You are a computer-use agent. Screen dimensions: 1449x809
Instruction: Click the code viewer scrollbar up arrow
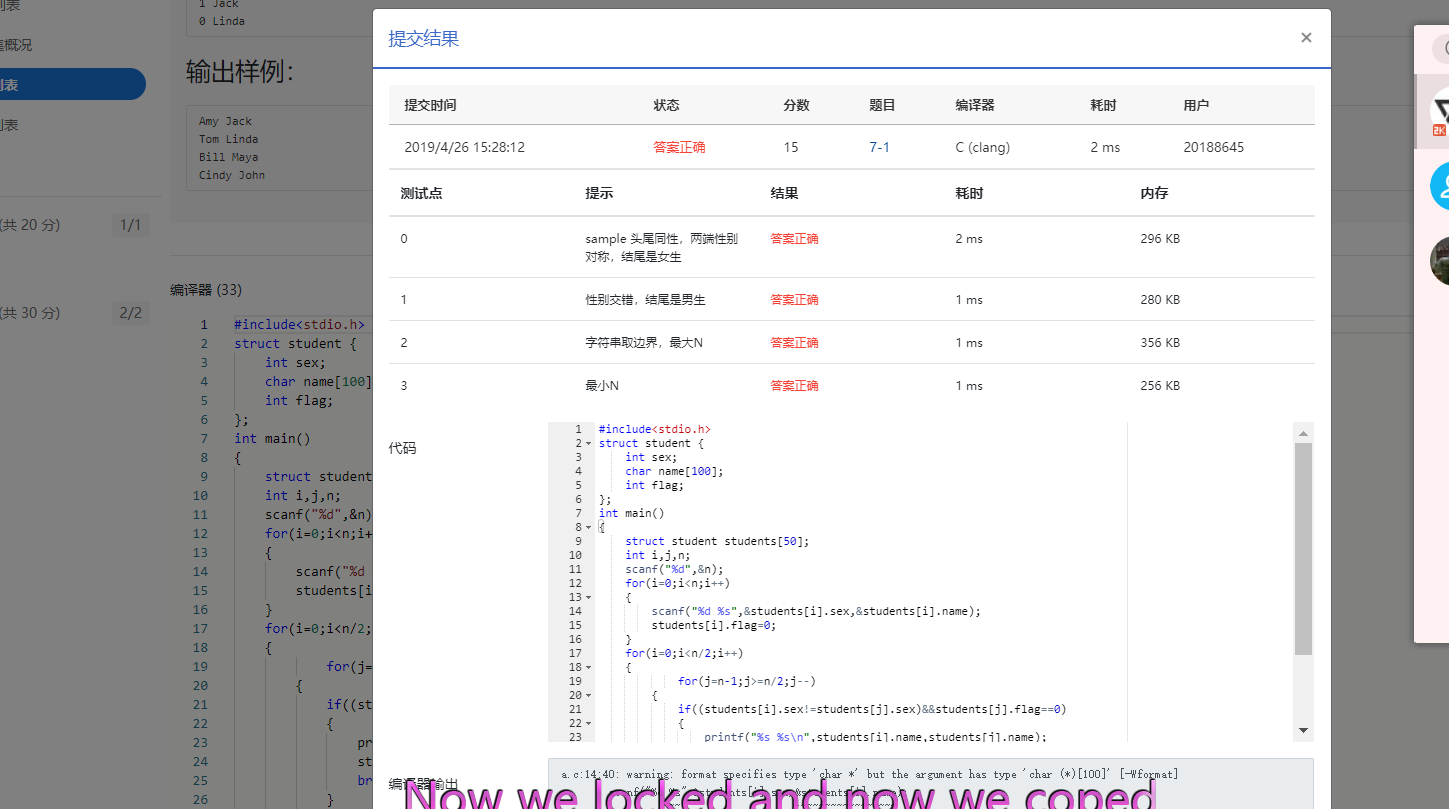[x=1303, y=433]
